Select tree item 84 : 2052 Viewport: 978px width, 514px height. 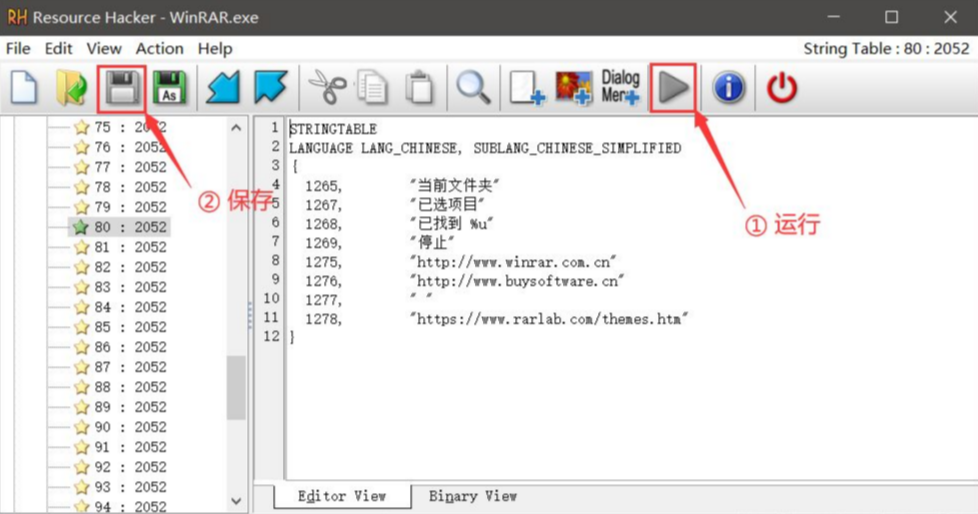point(120,307)
